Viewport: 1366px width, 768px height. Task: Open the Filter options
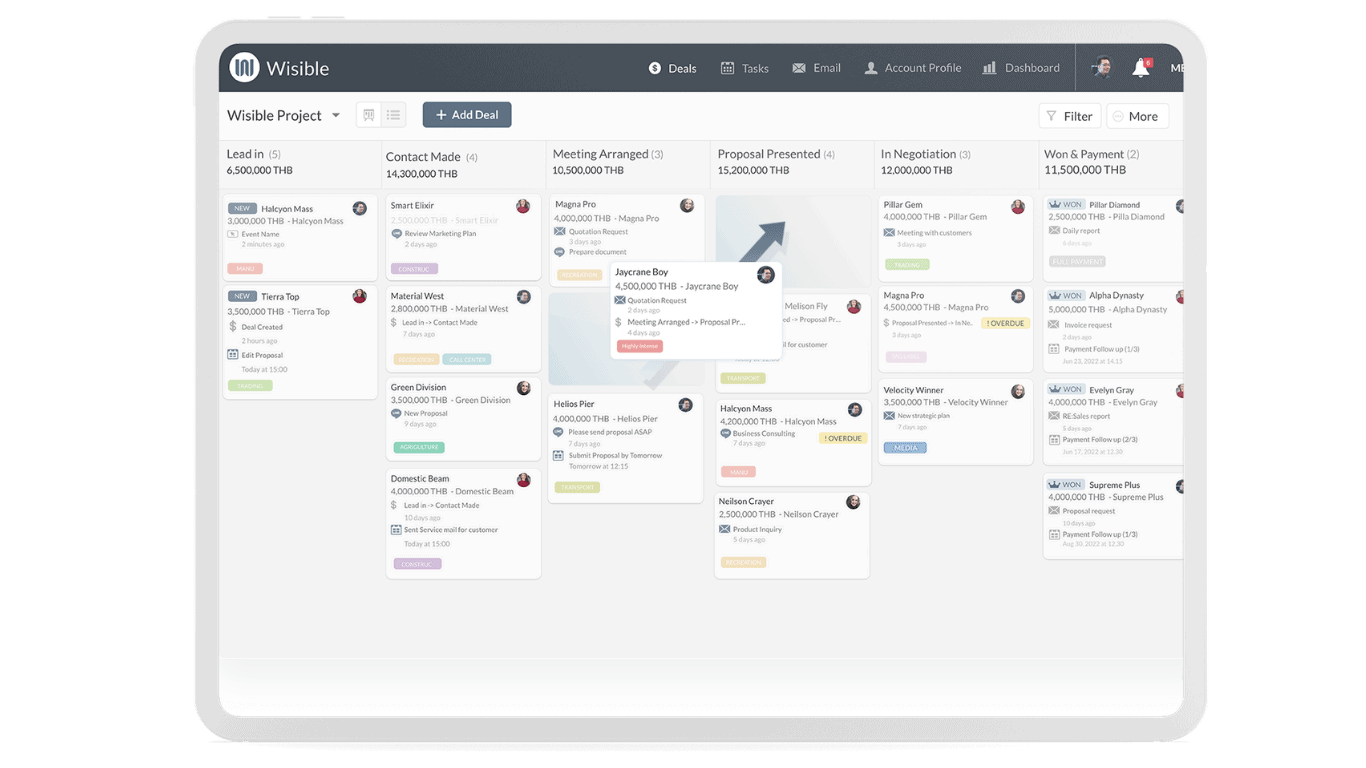[1069, 116]
